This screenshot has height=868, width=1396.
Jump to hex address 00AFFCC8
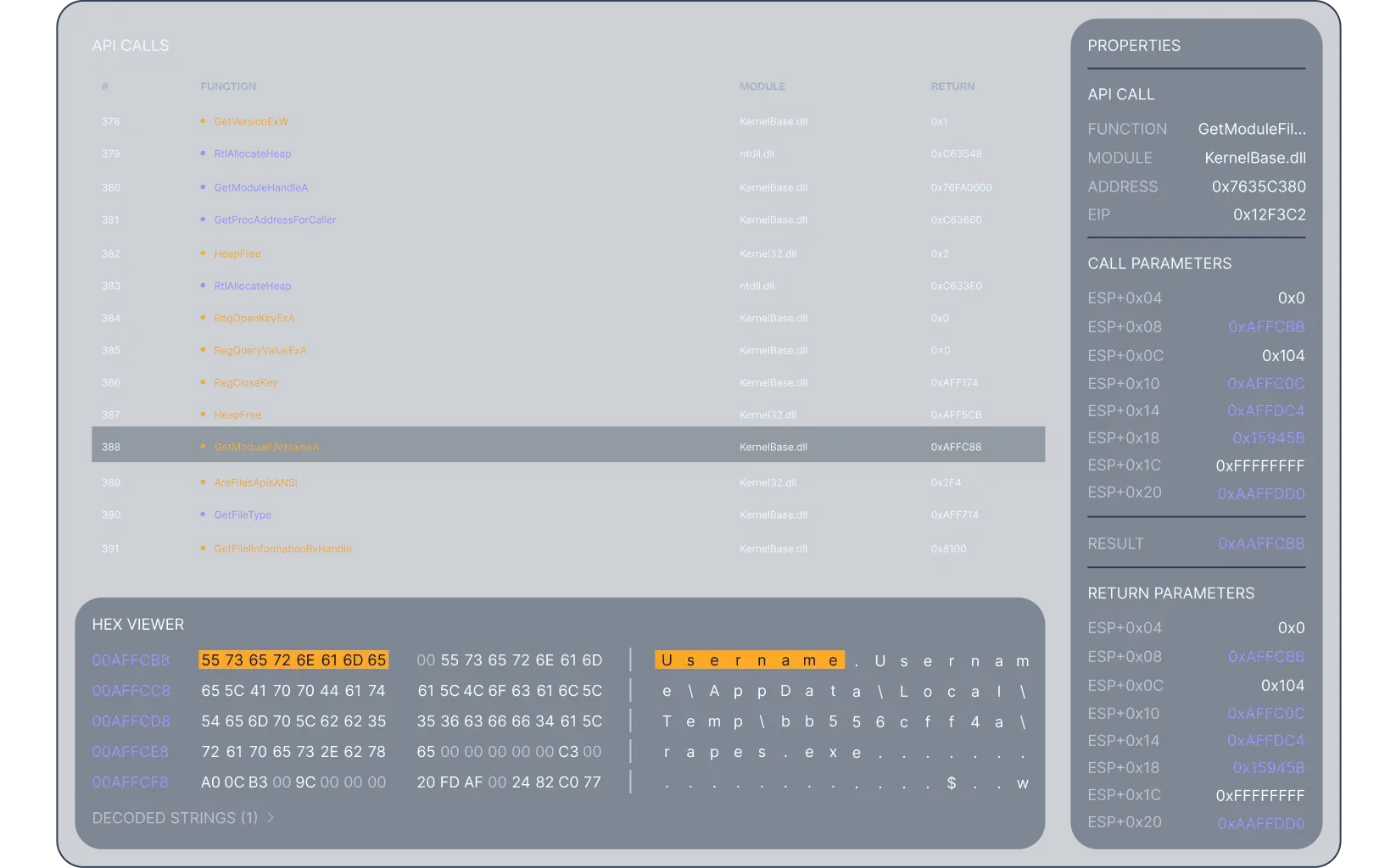pos(131,691)
